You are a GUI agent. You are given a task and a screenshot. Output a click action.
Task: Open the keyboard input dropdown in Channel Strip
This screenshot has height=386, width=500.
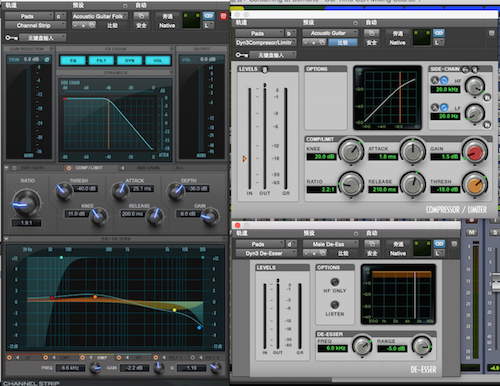click(x=42, y=38)
